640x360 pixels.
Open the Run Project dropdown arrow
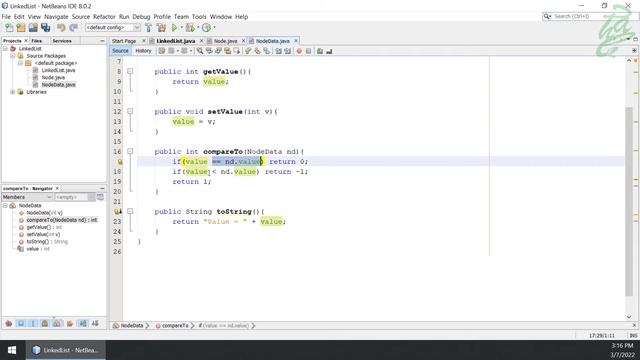[x=181, y=28]
